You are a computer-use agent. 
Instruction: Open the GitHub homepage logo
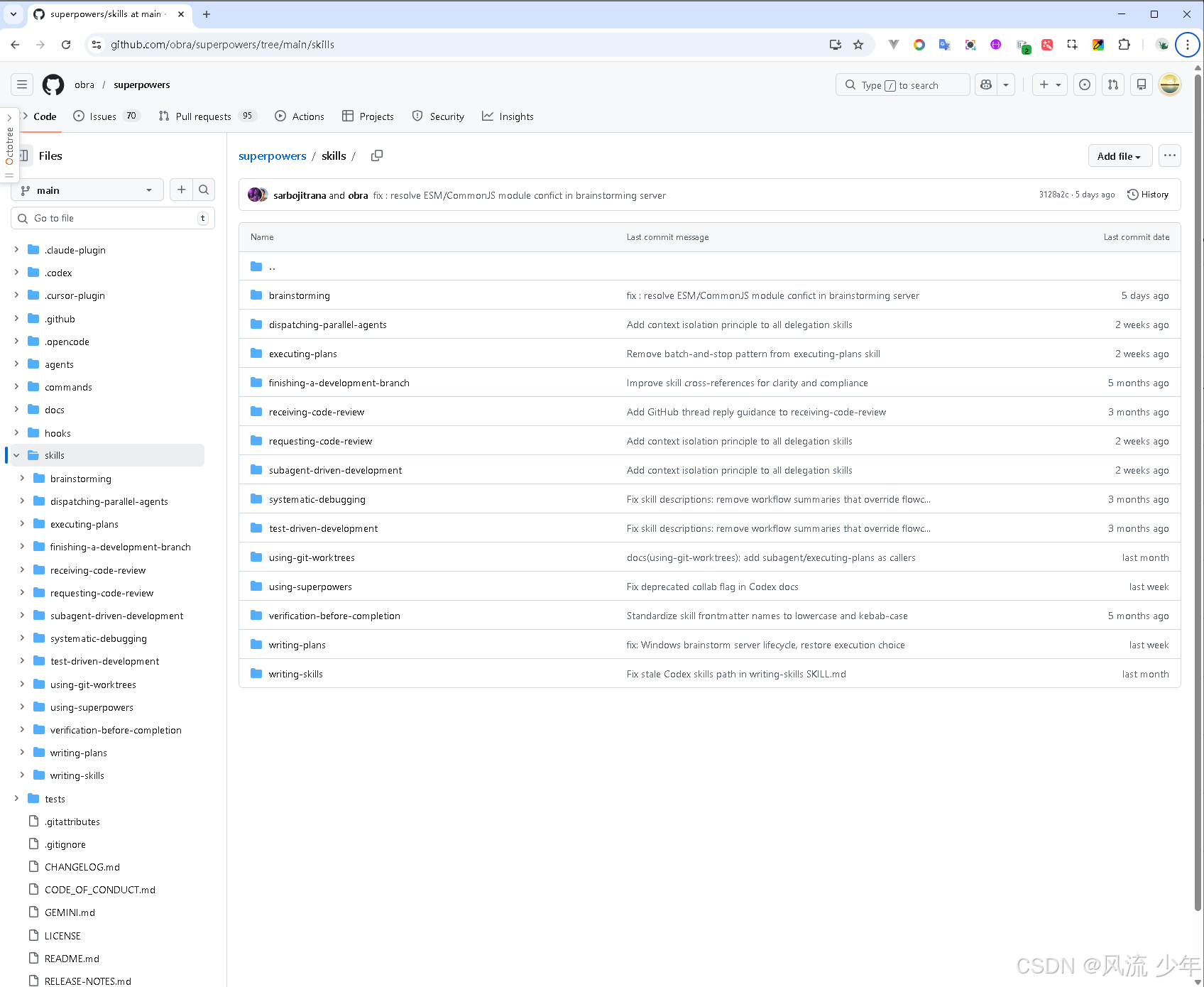[x=53, y=84]
